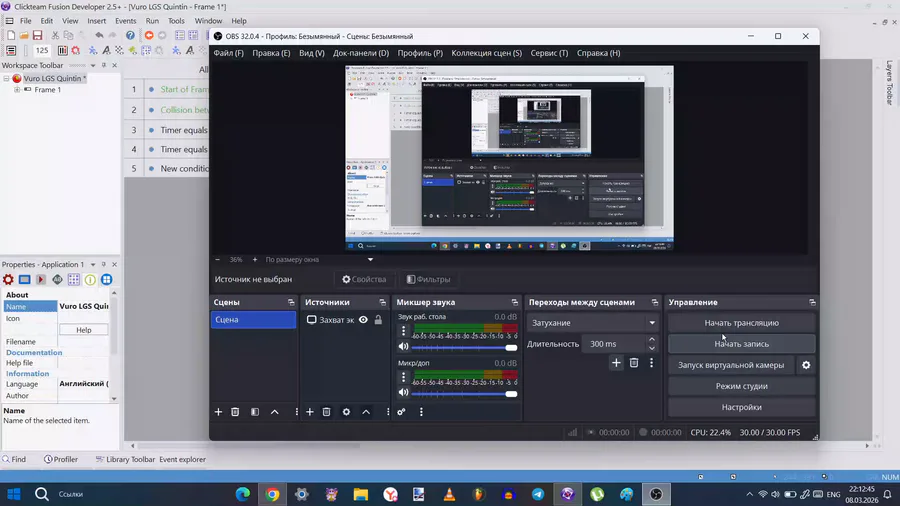Click the Начать трансляцию button

click(x=742, y=323)
